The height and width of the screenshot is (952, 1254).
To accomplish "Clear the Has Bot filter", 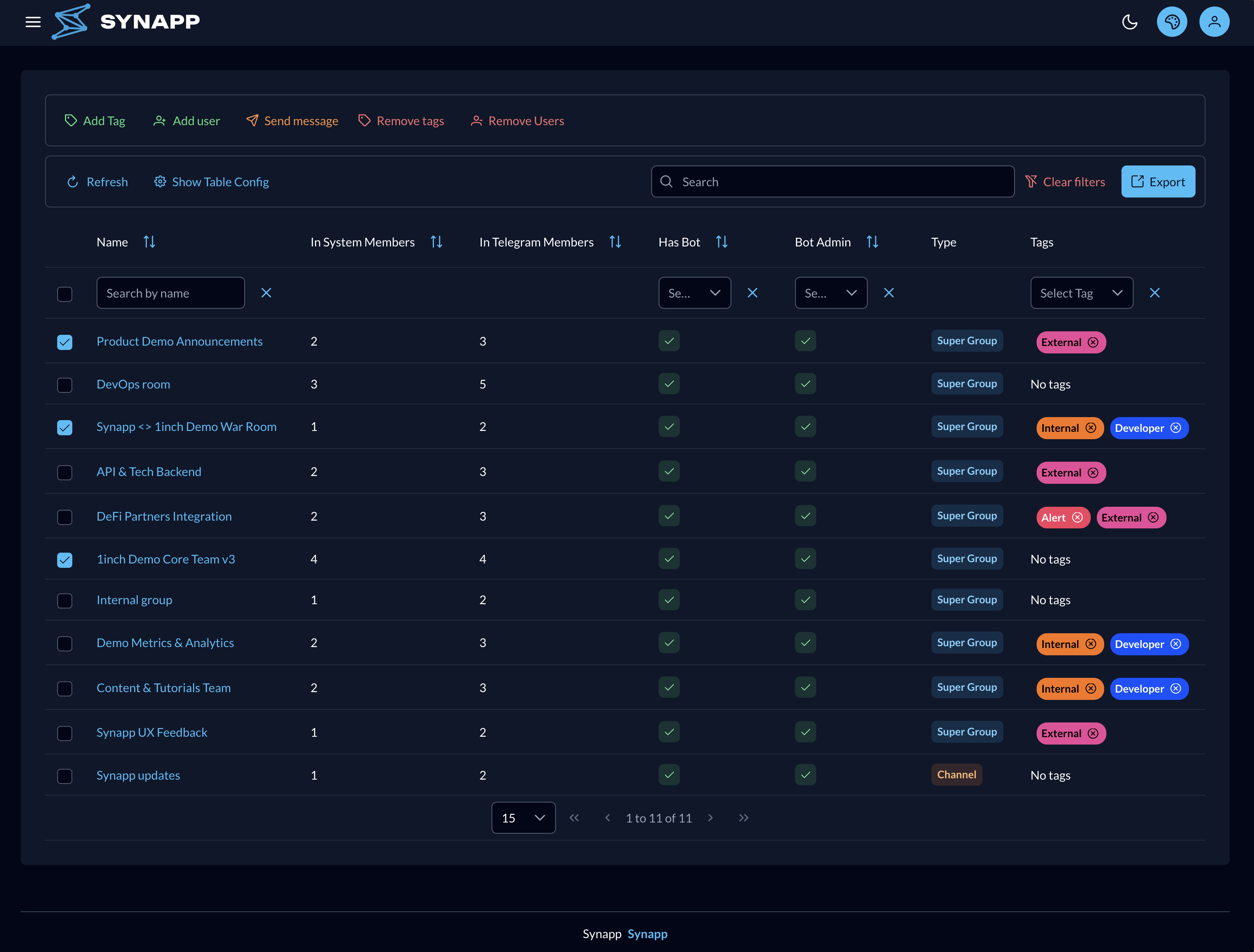I will (x=752, y=293).
